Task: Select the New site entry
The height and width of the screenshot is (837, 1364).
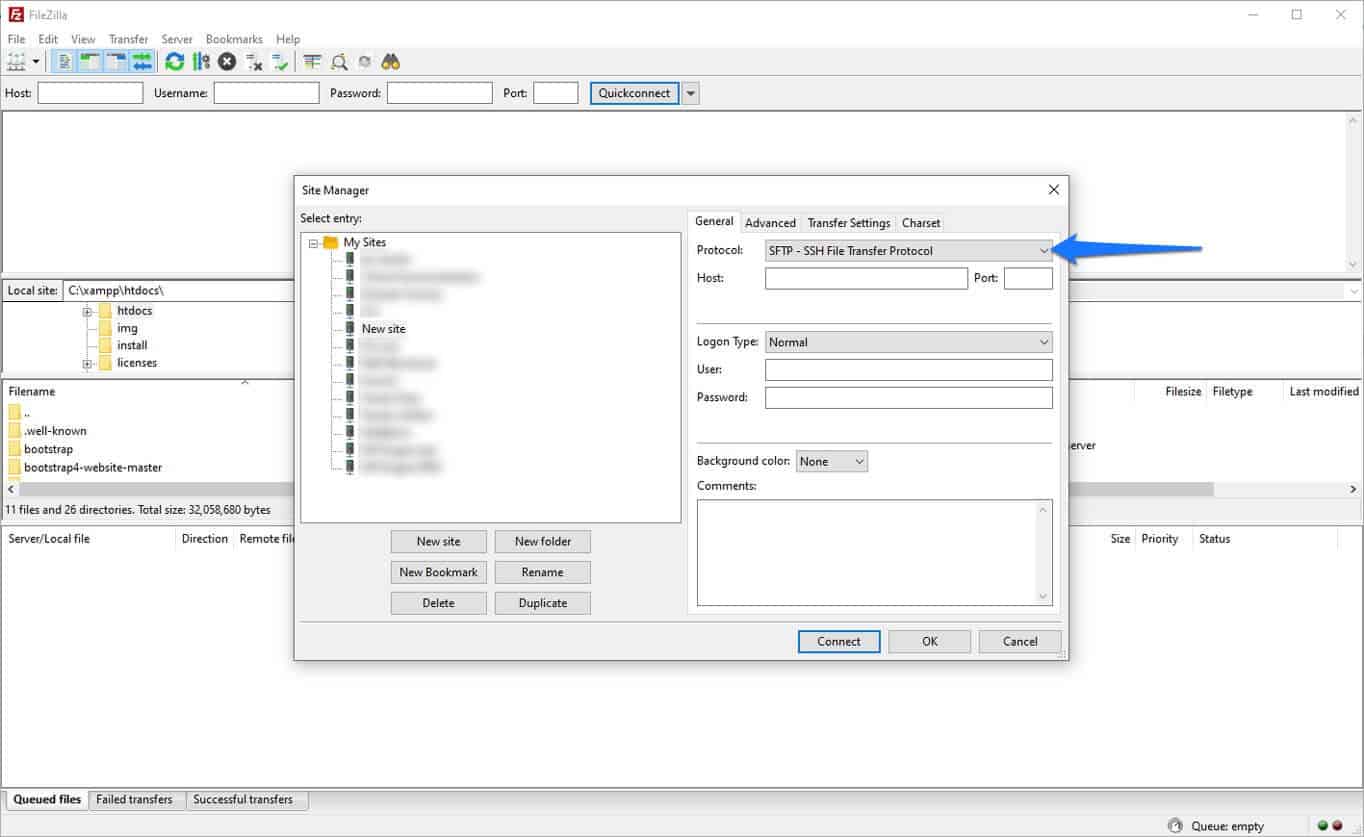Action: pyautogui.click(x=384, y=328)
